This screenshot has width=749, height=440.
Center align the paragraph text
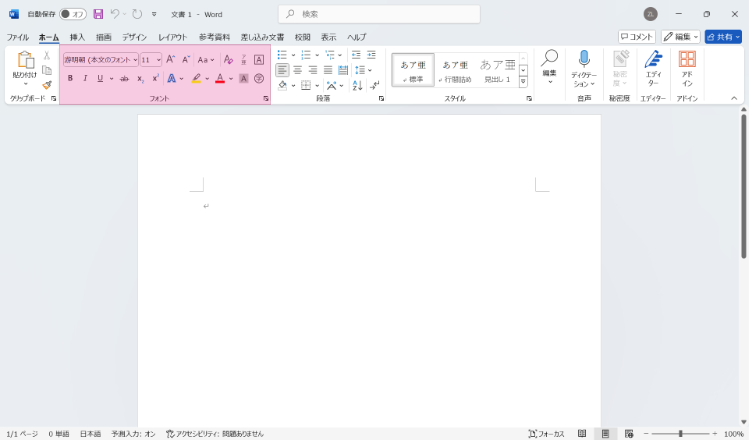(x=297, y=70)
